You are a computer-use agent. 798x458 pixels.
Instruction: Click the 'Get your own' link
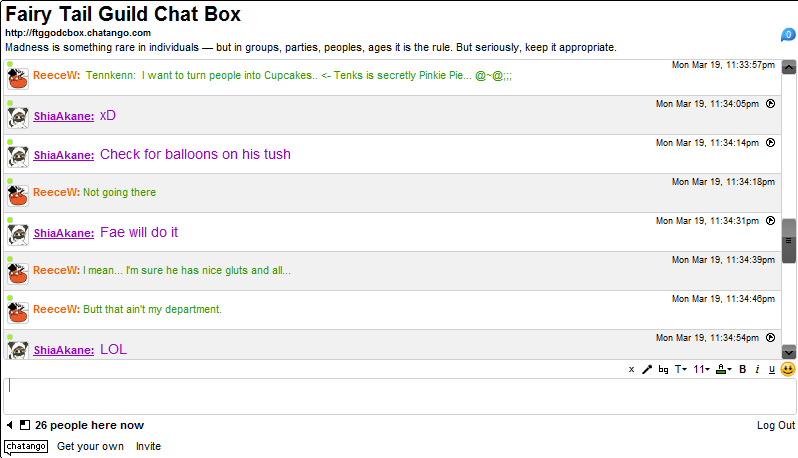tap(90, 446)
